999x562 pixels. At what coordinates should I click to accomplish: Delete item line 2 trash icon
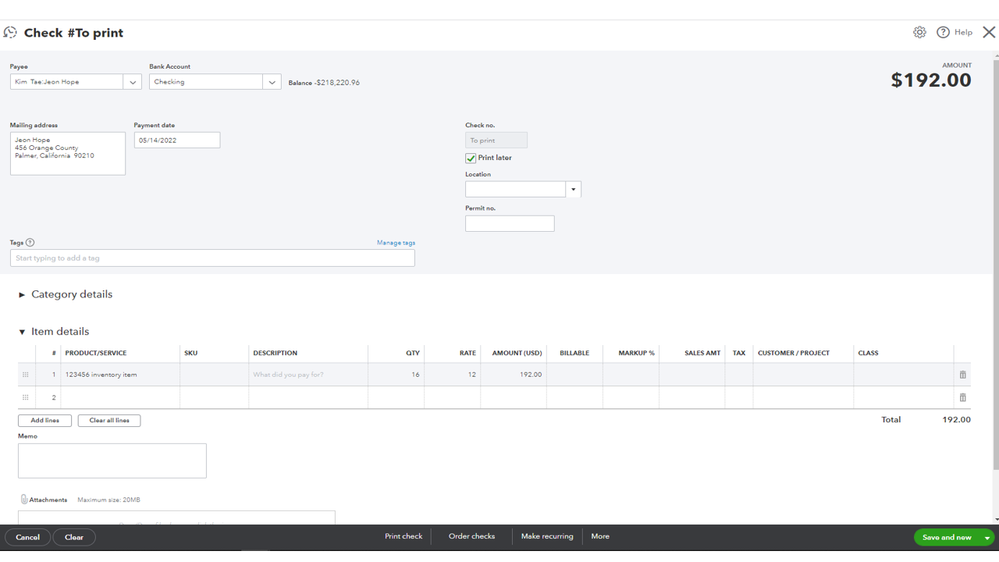tap(963, 398)
